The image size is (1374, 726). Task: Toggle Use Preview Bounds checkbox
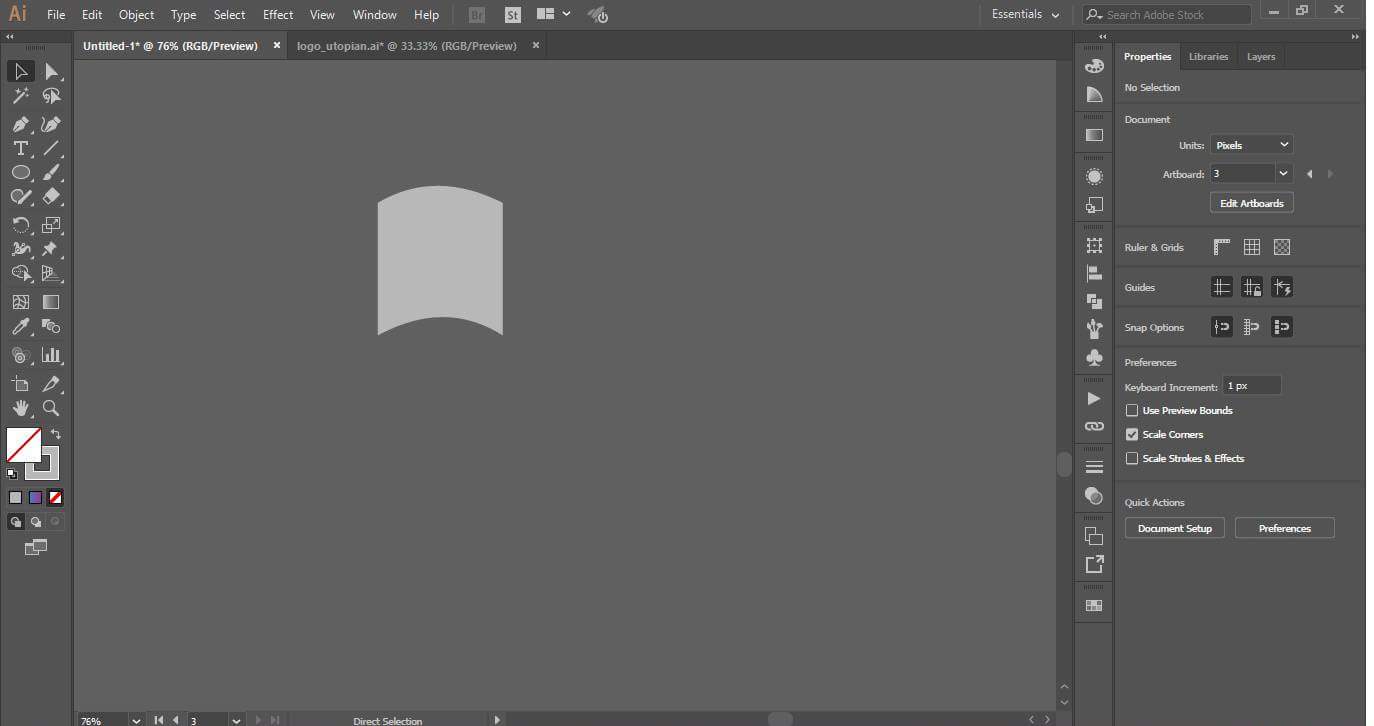(1132, 410)
